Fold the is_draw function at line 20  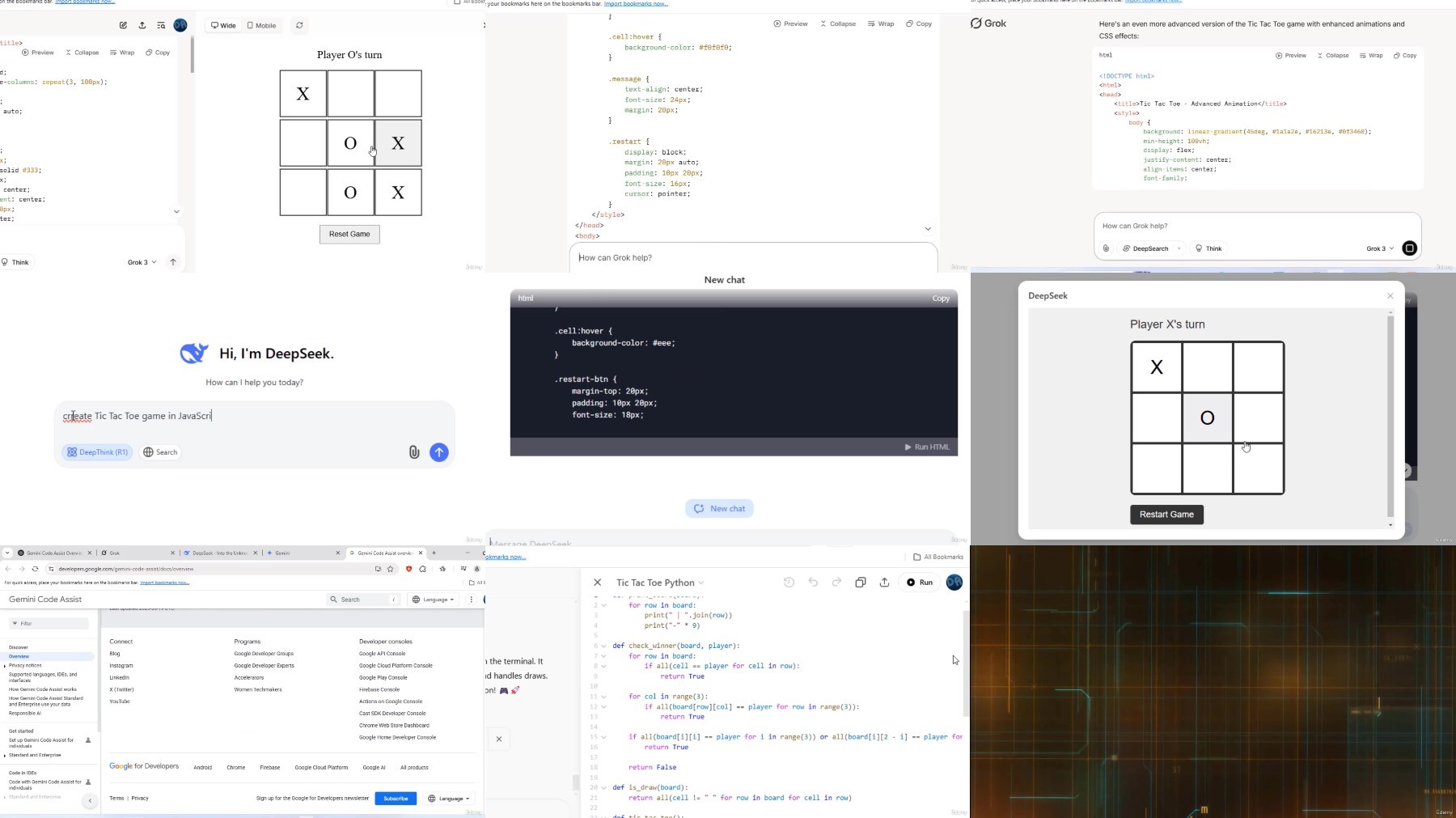(x=603, y=787)
